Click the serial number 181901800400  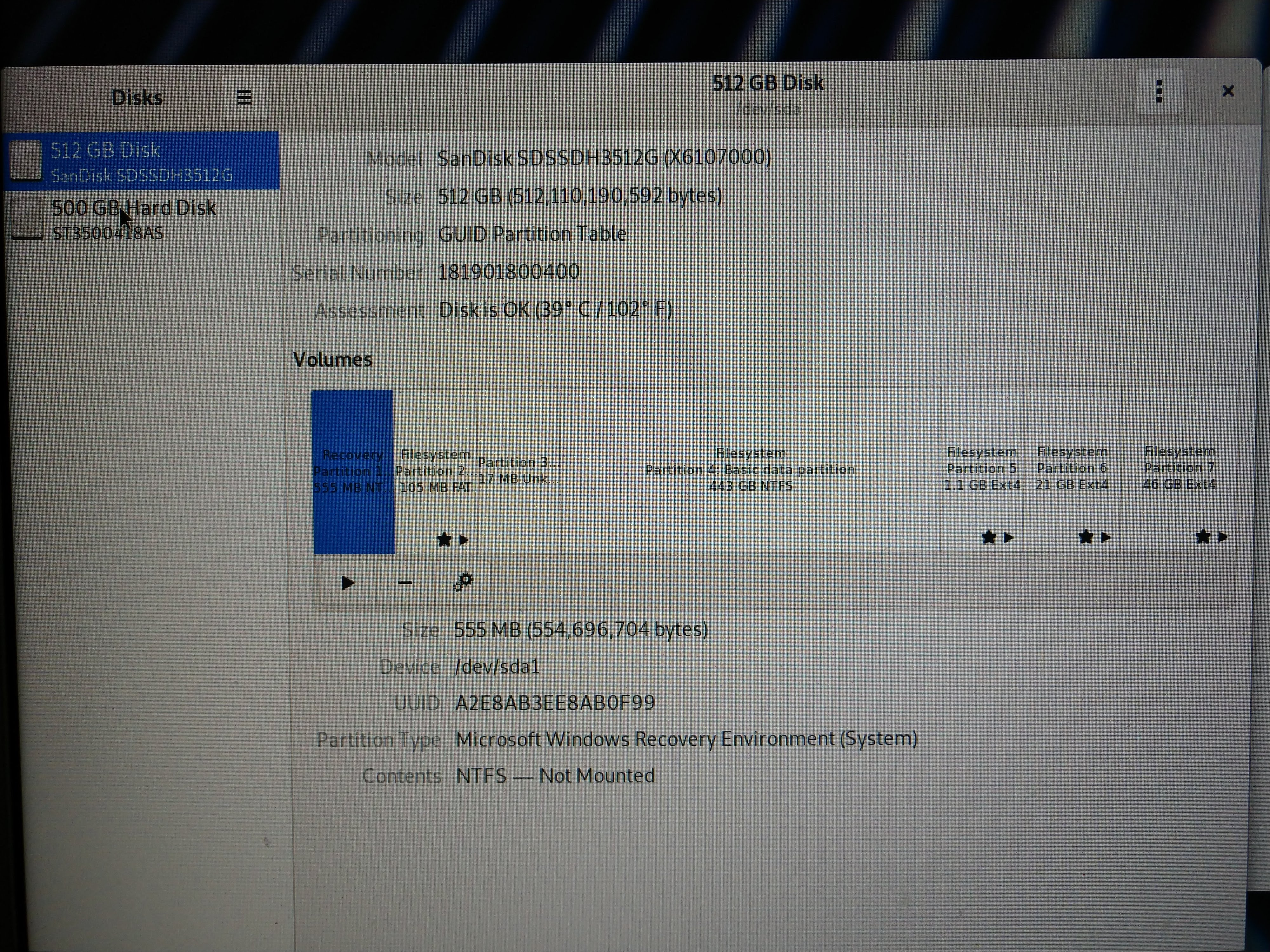coord(509,271)
